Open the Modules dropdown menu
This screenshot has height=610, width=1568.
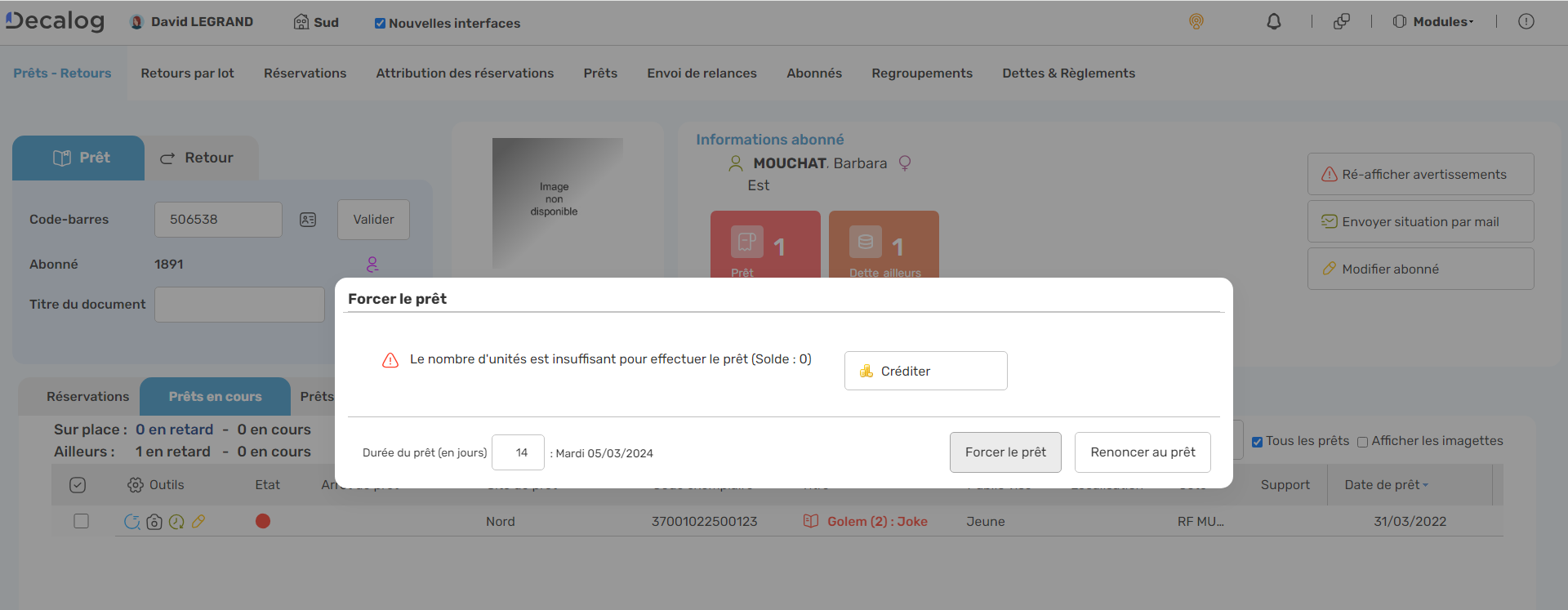[x=1433, y=22]
